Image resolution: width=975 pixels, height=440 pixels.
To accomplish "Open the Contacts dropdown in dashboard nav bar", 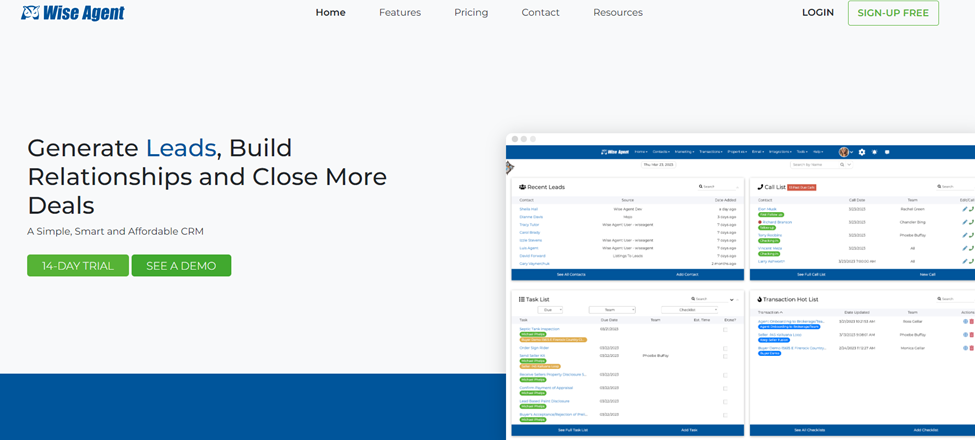I will coord(661,152).
